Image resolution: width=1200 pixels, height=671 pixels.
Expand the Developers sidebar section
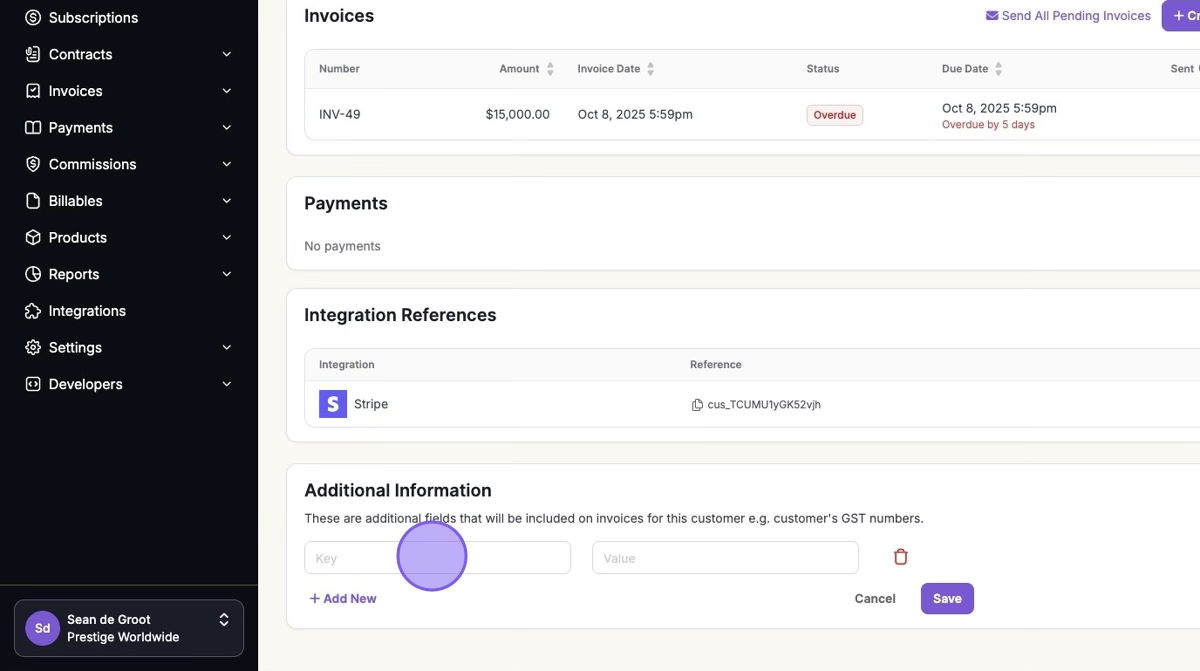(x=227, y=384)
